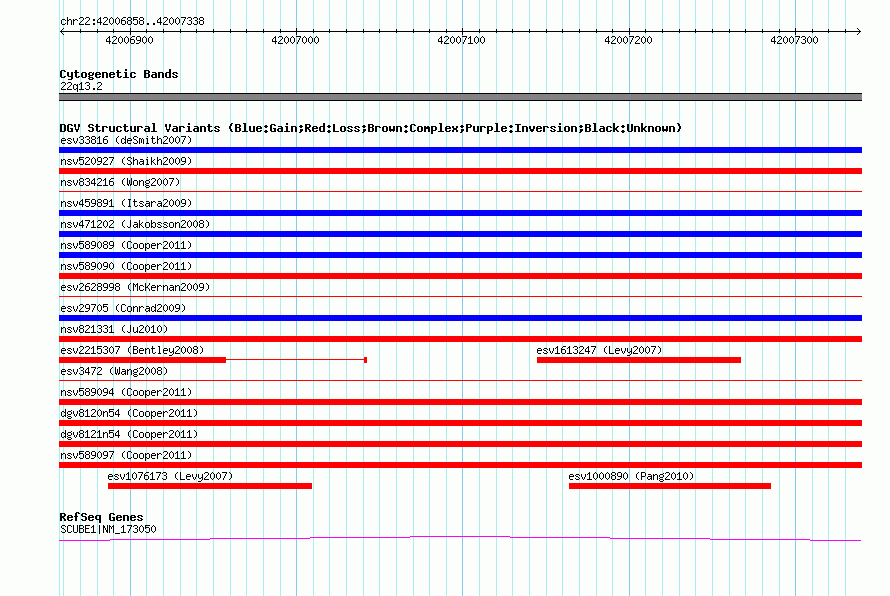Select the esv29705 (Conrad2009) label

123,308
